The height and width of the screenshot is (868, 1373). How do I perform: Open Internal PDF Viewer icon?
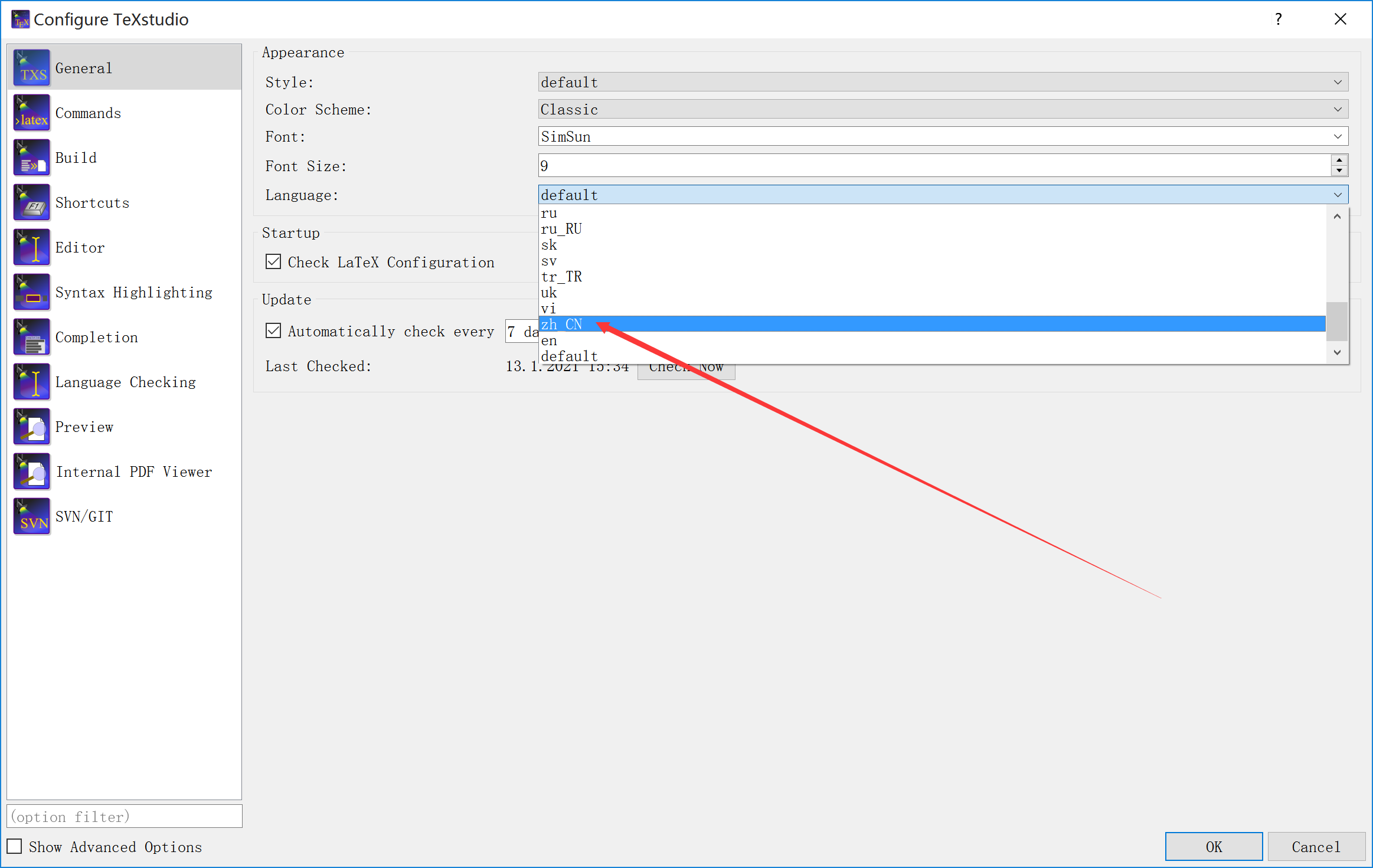point(32,472)
